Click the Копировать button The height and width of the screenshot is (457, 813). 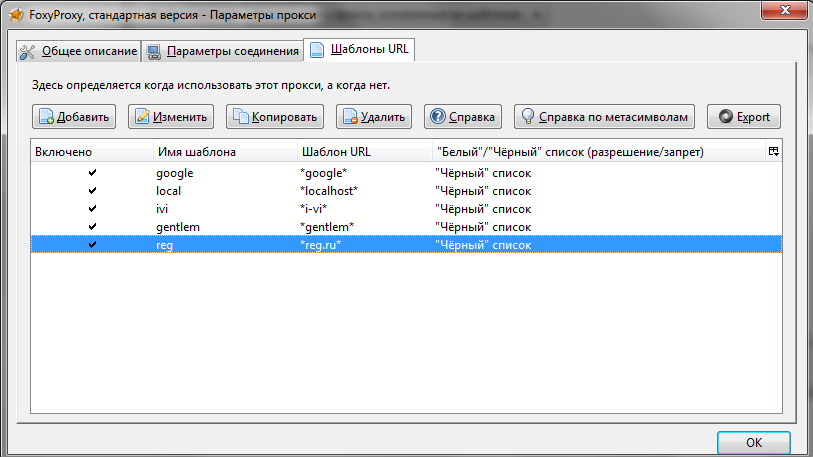(x=275, y=117)
